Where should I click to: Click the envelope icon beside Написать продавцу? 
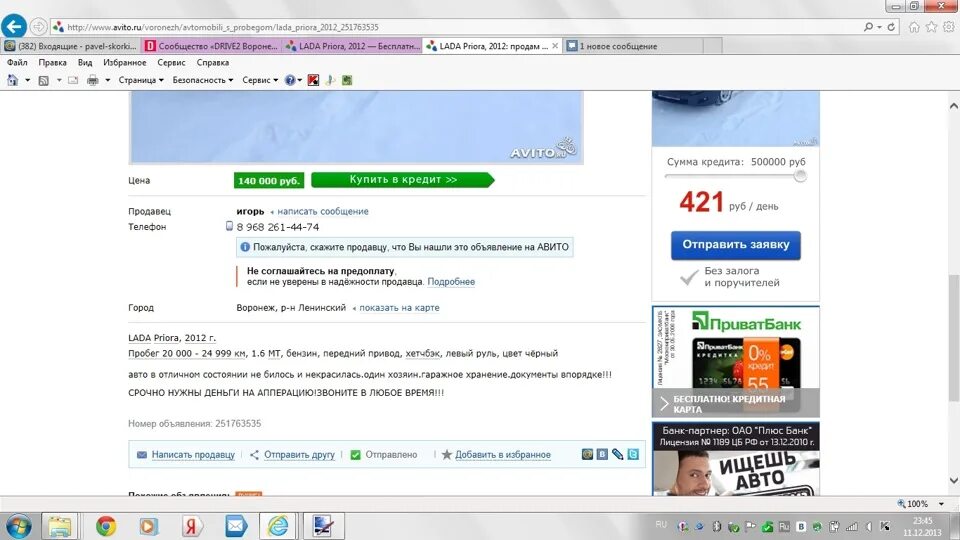141,455
